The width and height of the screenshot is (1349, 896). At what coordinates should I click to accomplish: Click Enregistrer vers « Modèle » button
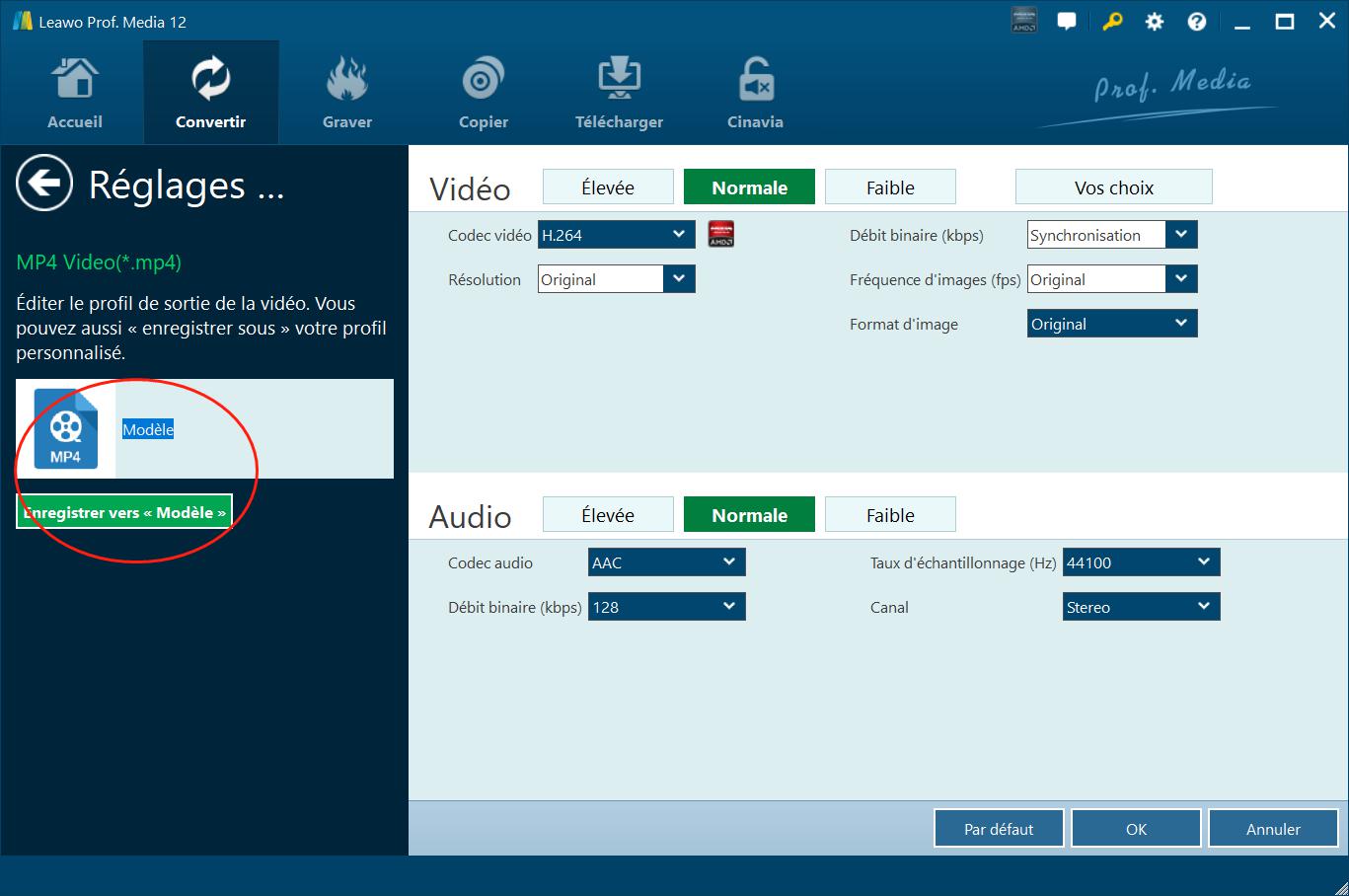coord(124,512)
